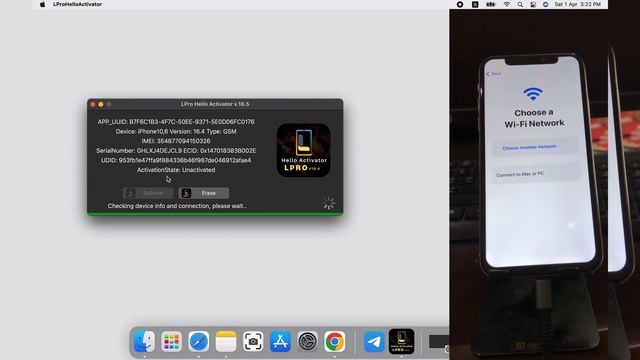This screenshot has width=640, height=360.
Task: Click the Siri icon in the menu bar
Action: click(546, 4)
